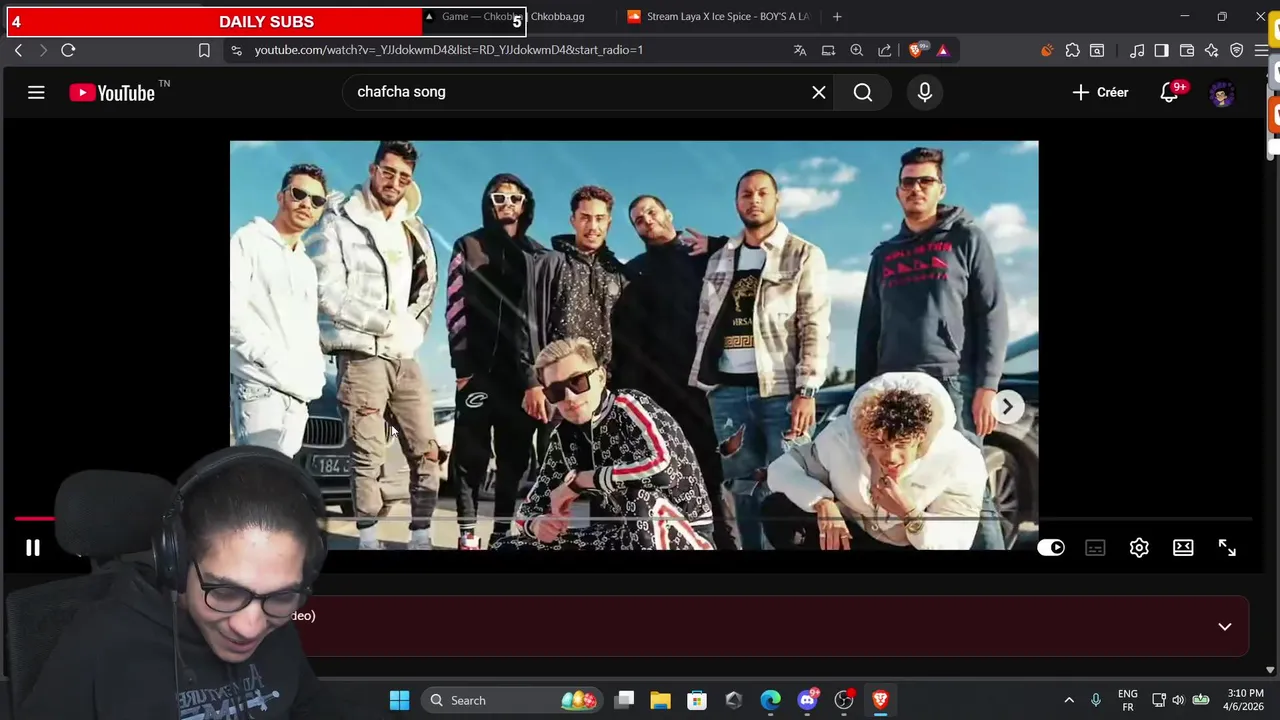The height and width of the screenshot is (720, 1280).
Task: Open a new browser tab
Action: (x=837, y=16)
